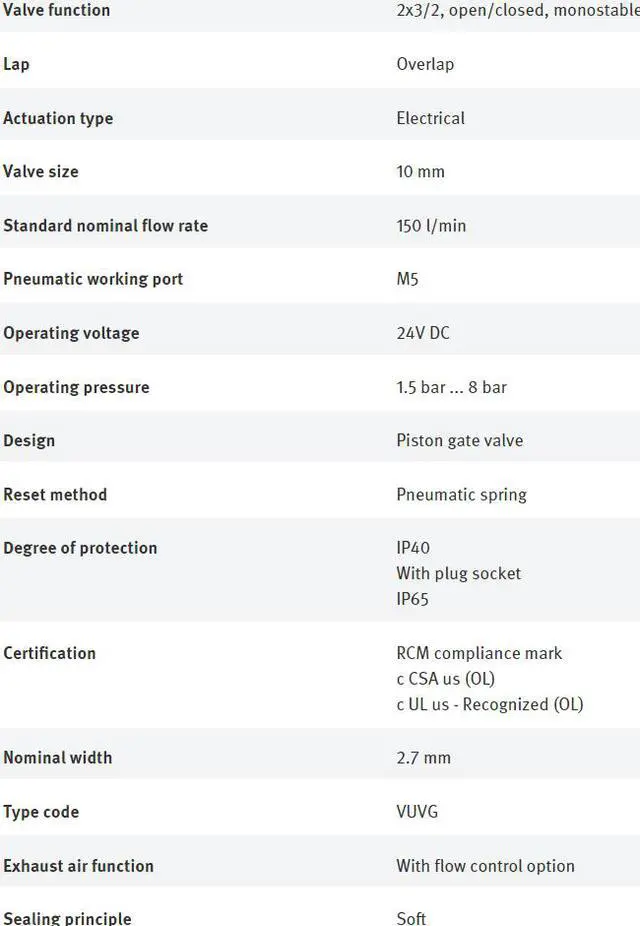Click the Valve size label
Image resolution: width=640 pixels, height=926 pixels.
point(41,171)
